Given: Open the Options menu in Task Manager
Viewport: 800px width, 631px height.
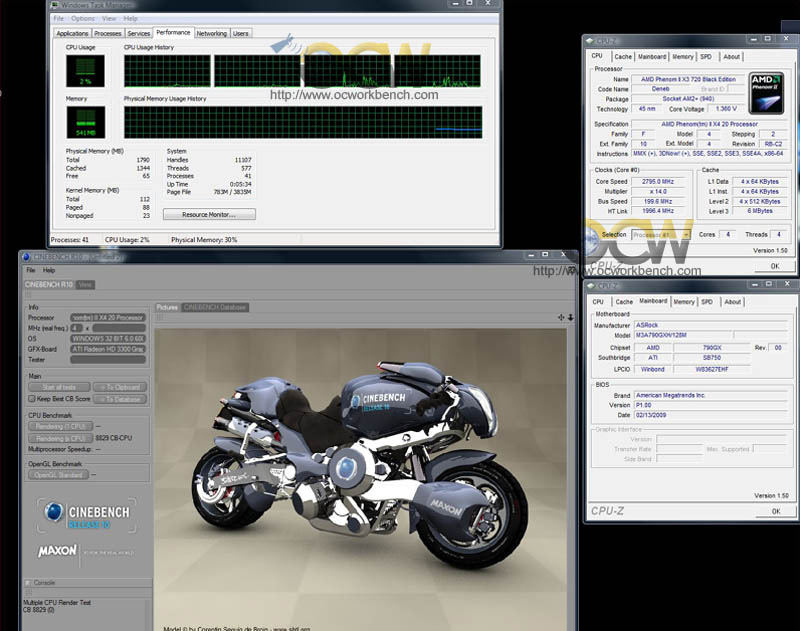Looking at the screenshot, I should [x=83, y=18].
